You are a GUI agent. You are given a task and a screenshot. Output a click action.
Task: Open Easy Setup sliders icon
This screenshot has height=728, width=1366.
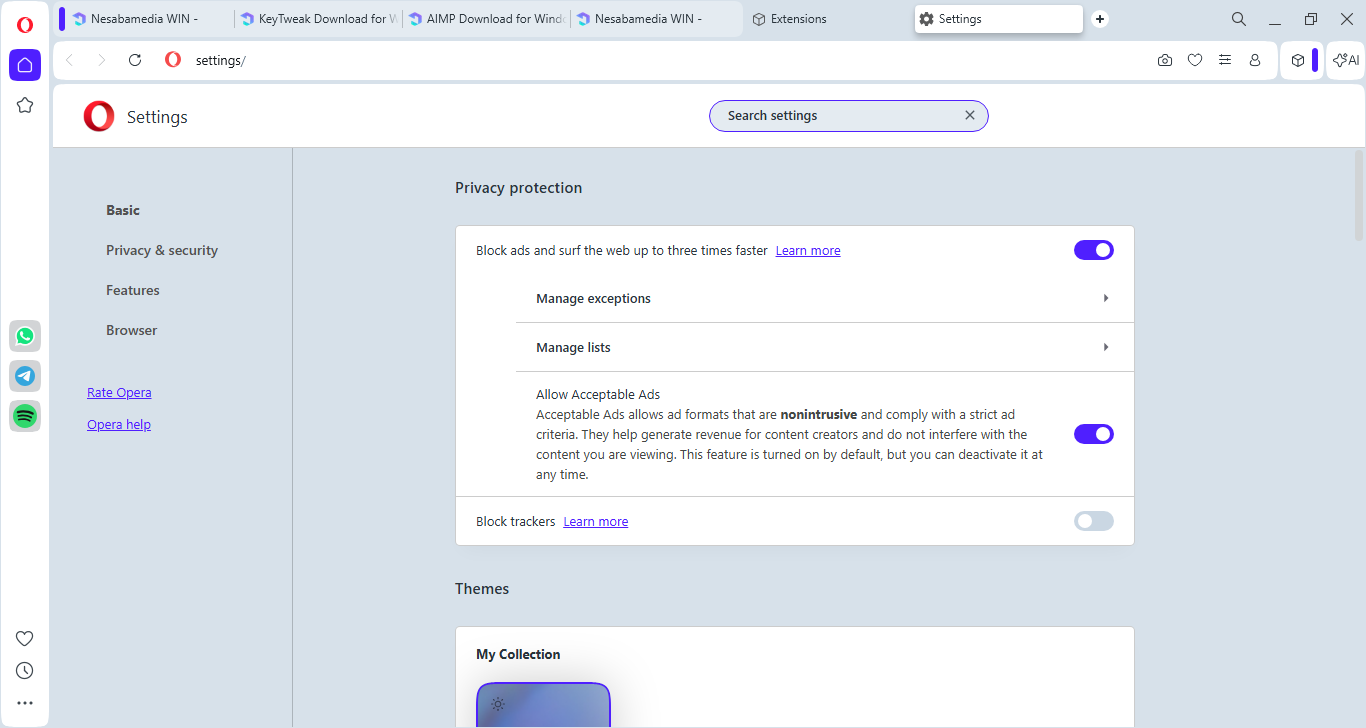pos(1225,60)
